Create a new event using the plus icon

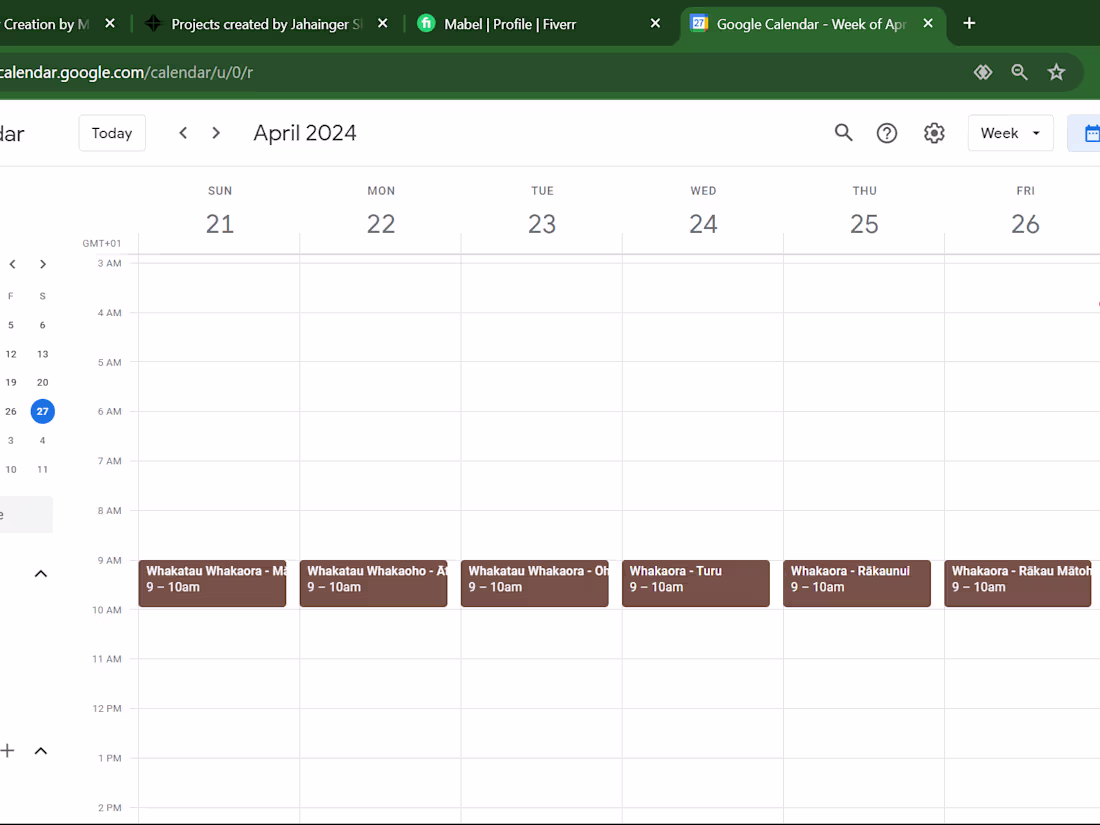(8, 750)
